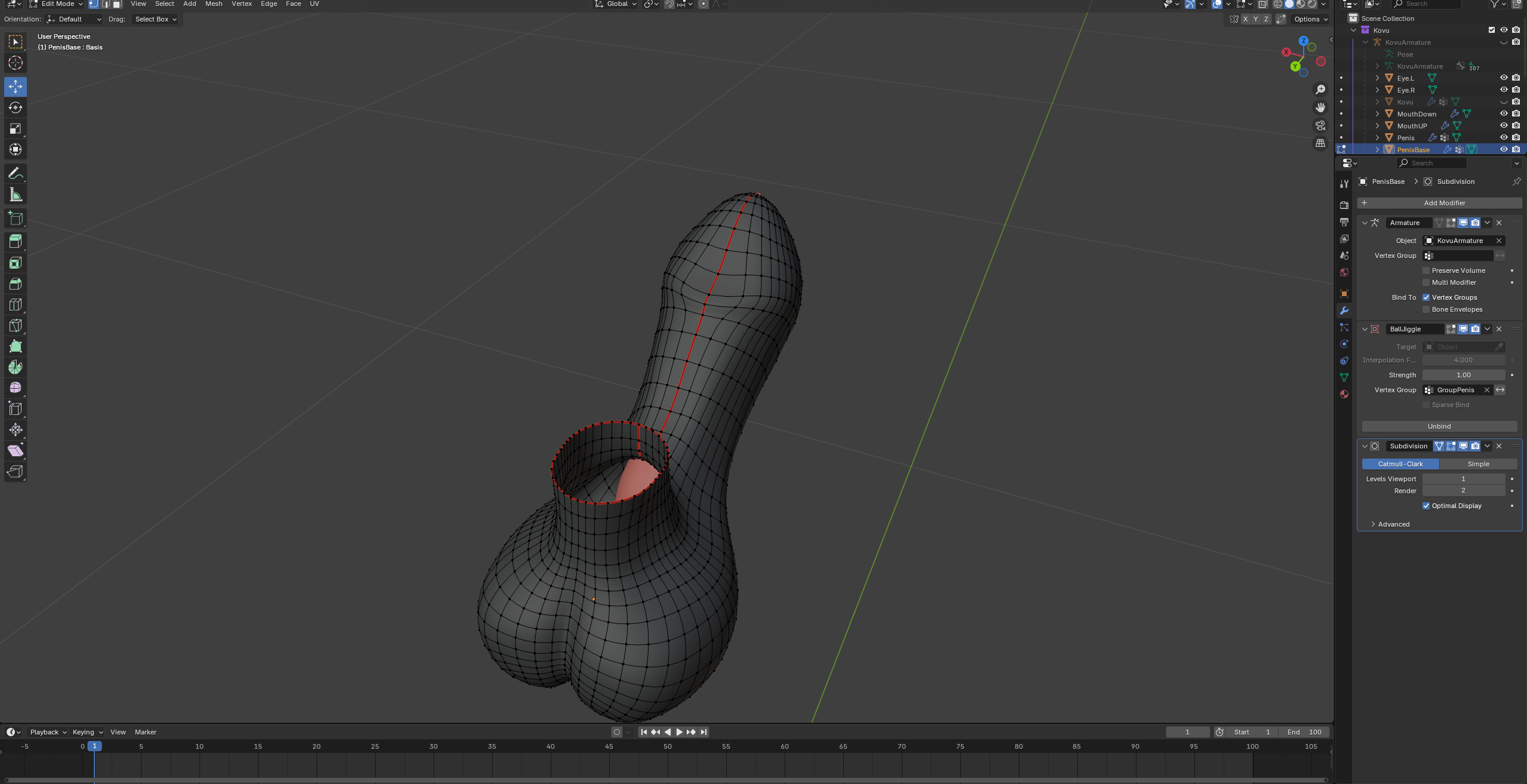Screen dimensions: 1527x784
Task: Hide the Eye.L object in outliner
Action: (x=1504, y=78)
